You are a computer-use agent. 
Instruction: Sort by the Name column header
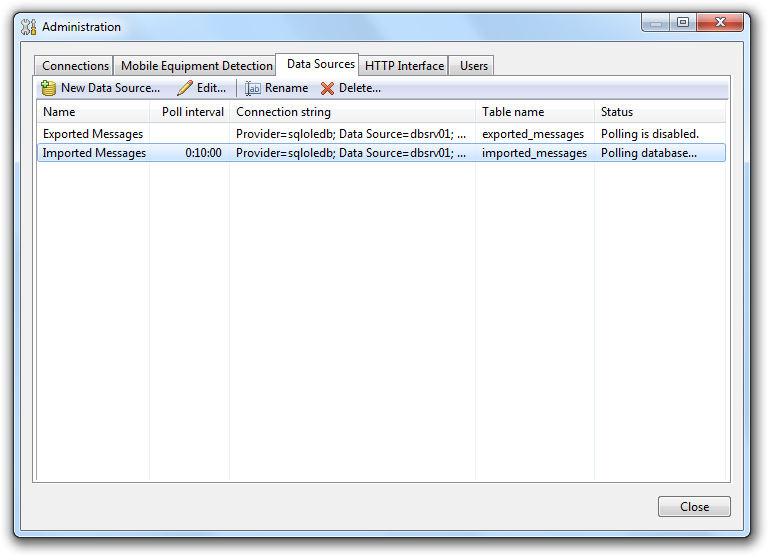[92, 112]
